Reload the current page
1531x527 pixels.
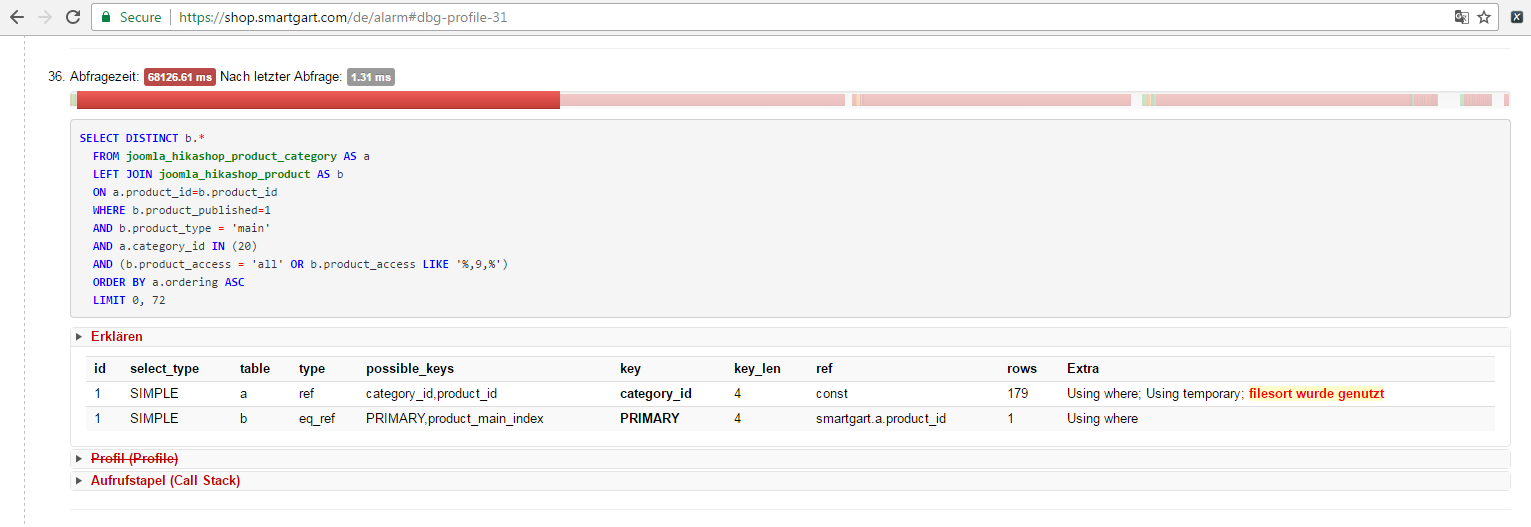73,17
